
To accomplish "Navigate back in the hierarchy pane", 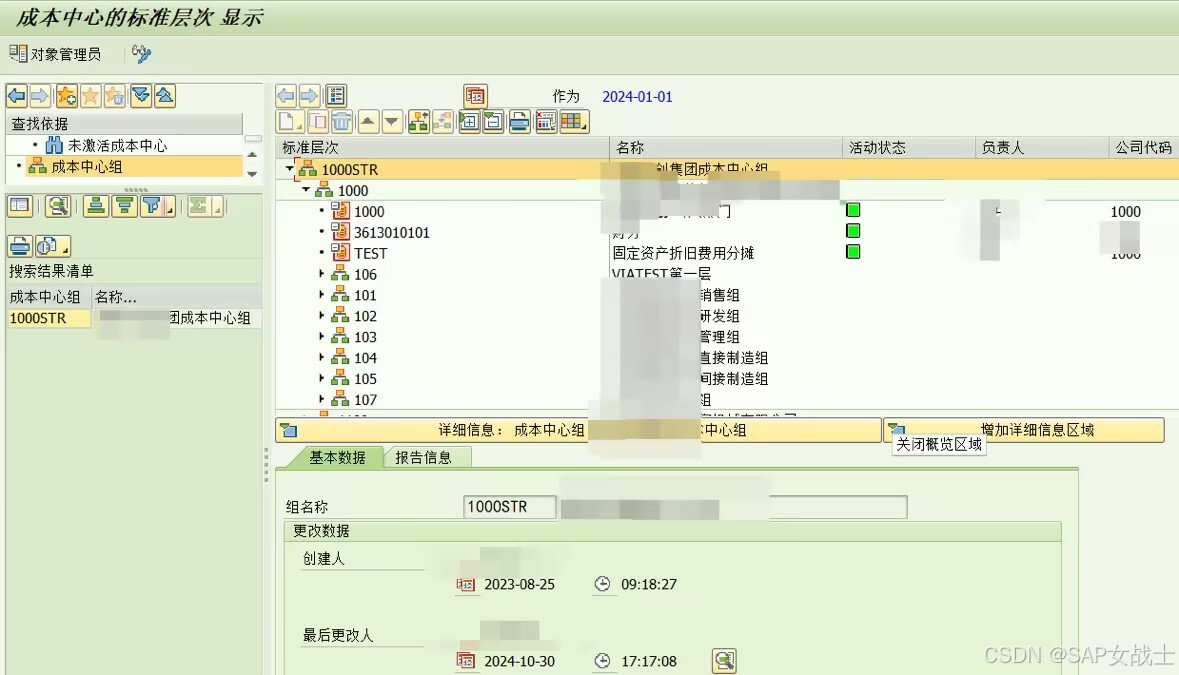I will click(286, 96).
